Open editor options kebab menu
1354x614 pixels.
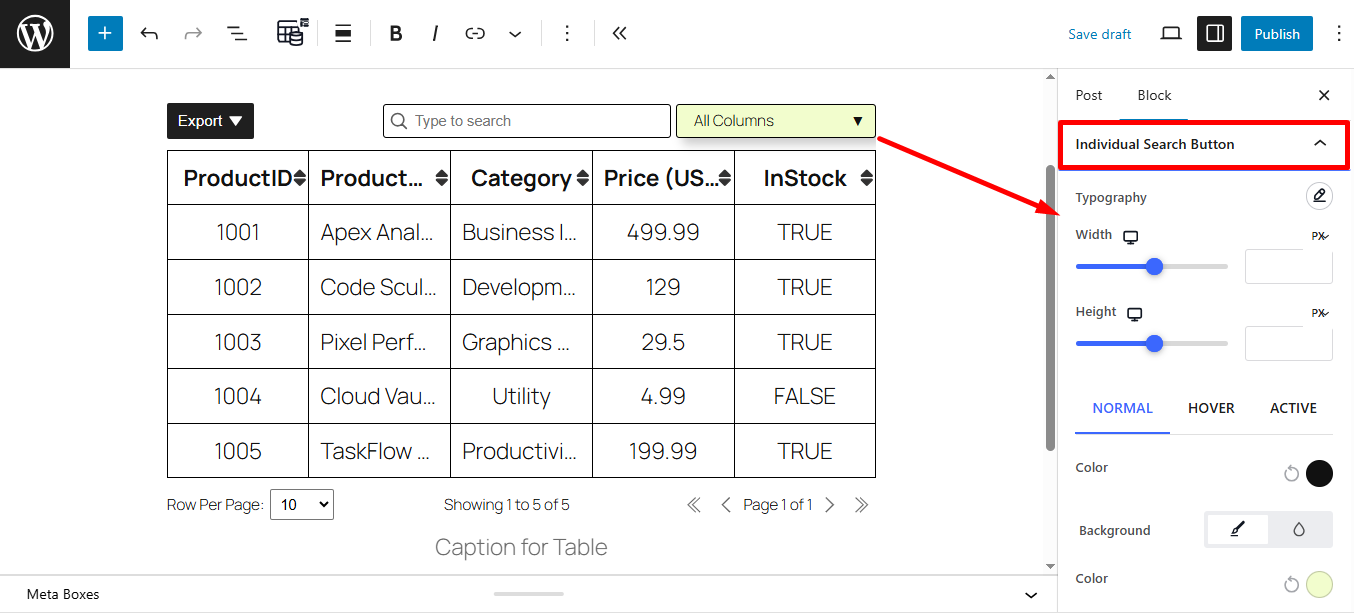[1339, 34]
